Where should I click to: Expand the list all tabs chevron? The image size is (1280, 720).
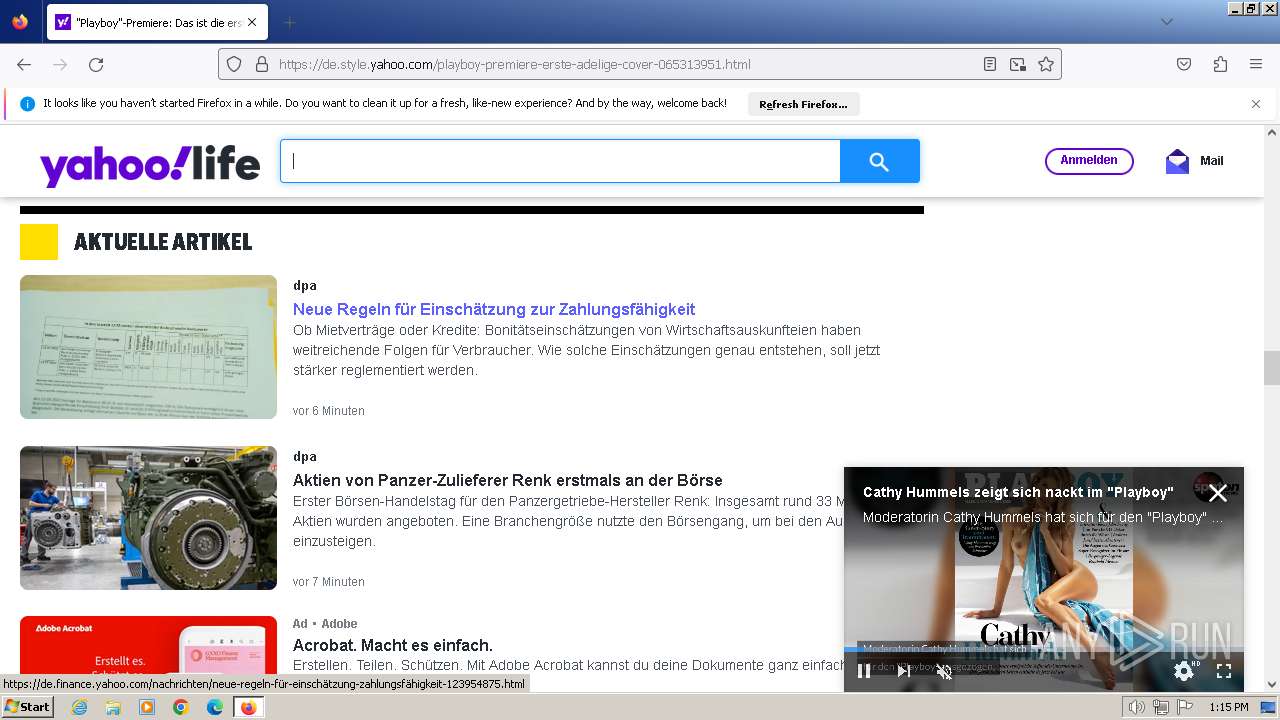point(1166,22)
